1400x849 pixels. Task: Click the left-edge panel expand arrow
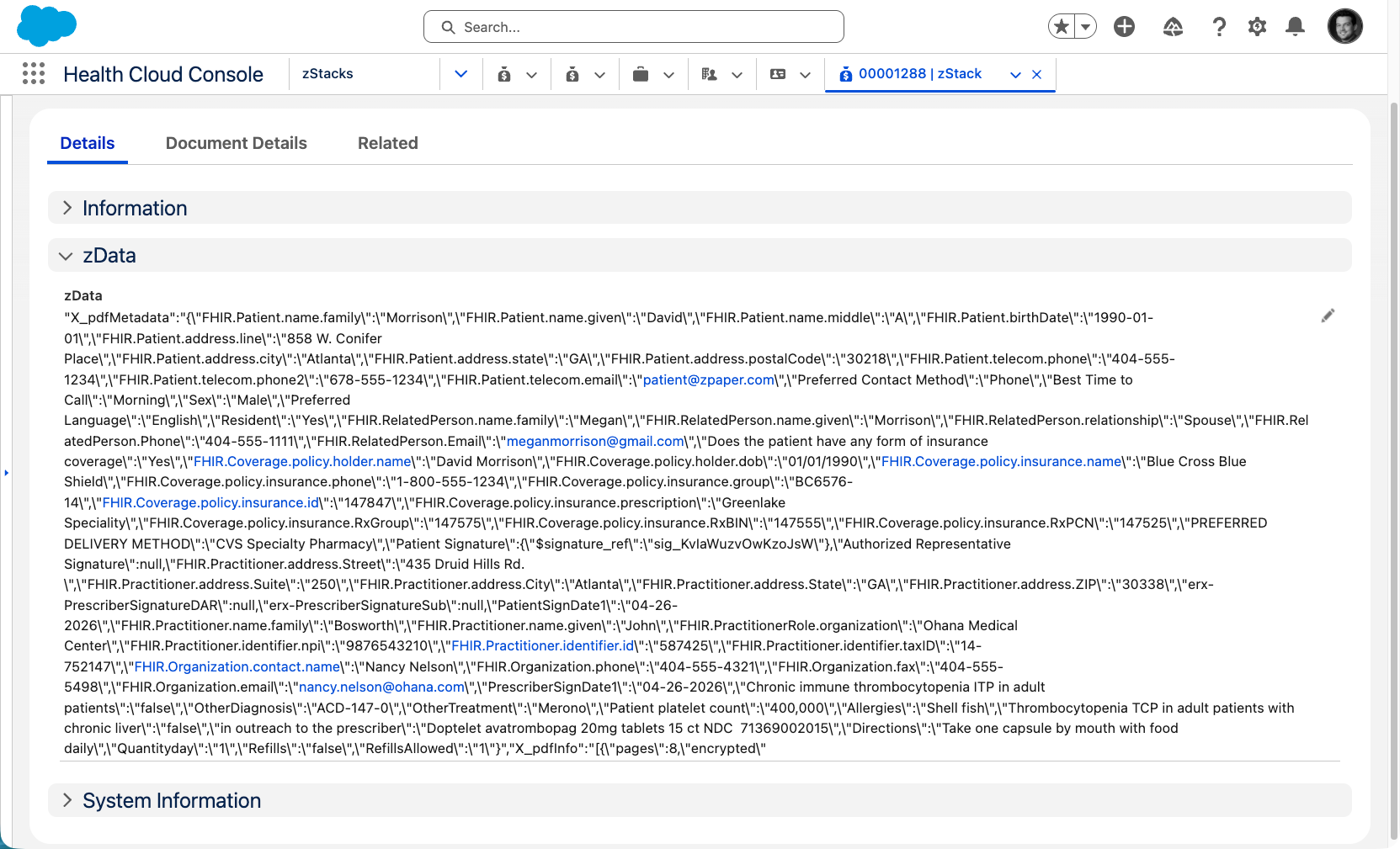tap(6, 473)
